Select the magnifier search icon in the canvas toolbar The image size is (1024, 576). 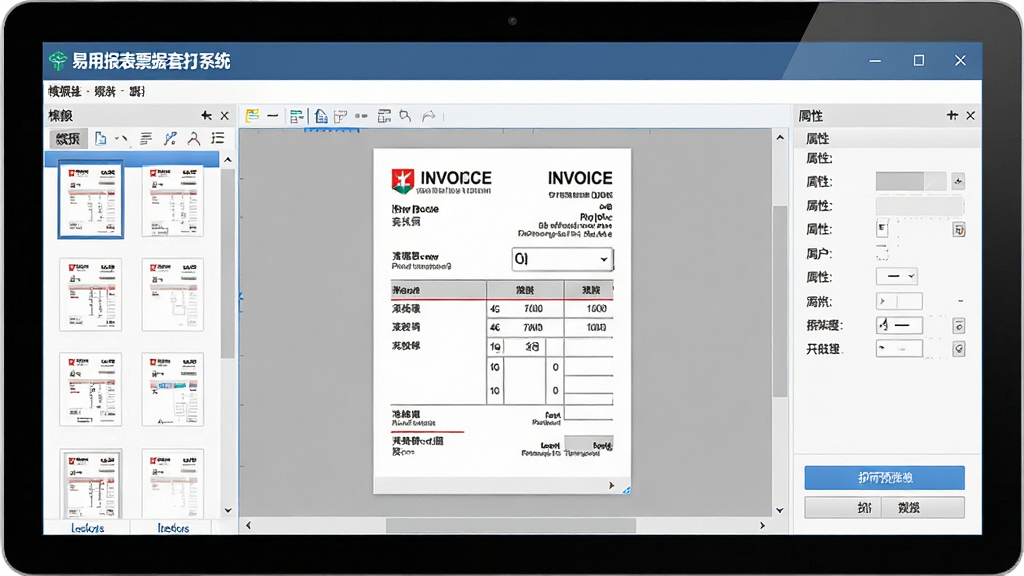[406, 116]
